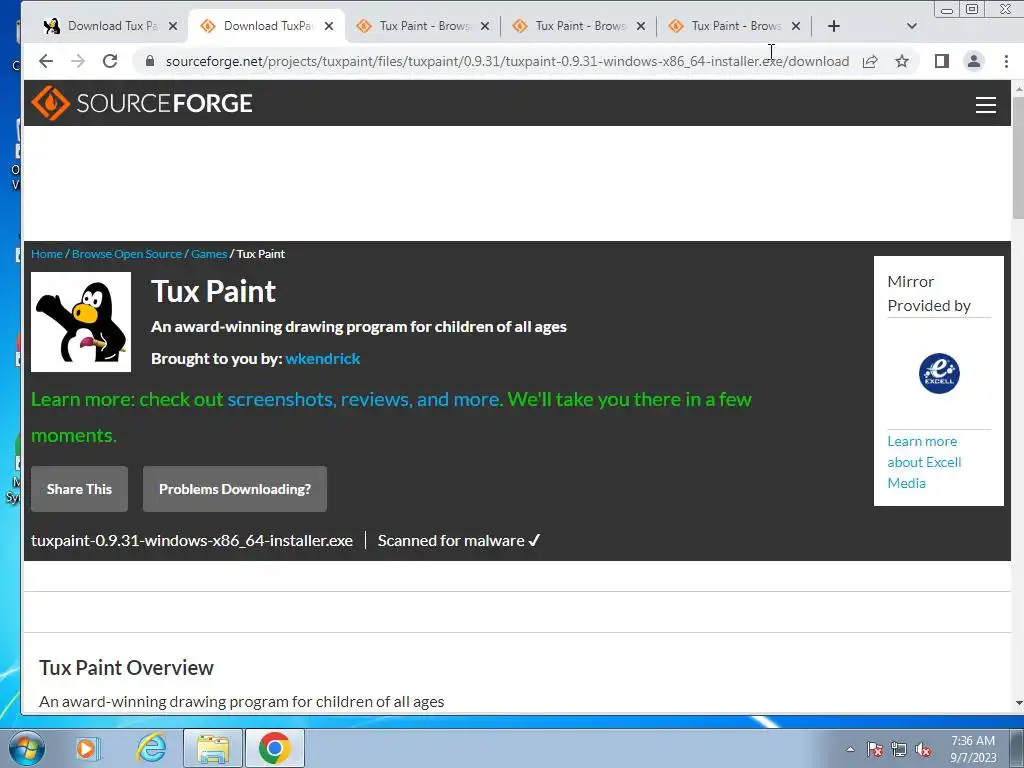Screen dimensions: 1024x768
Task: Open the SourceForge hamburger menu
Action: [x=985, y=104]
